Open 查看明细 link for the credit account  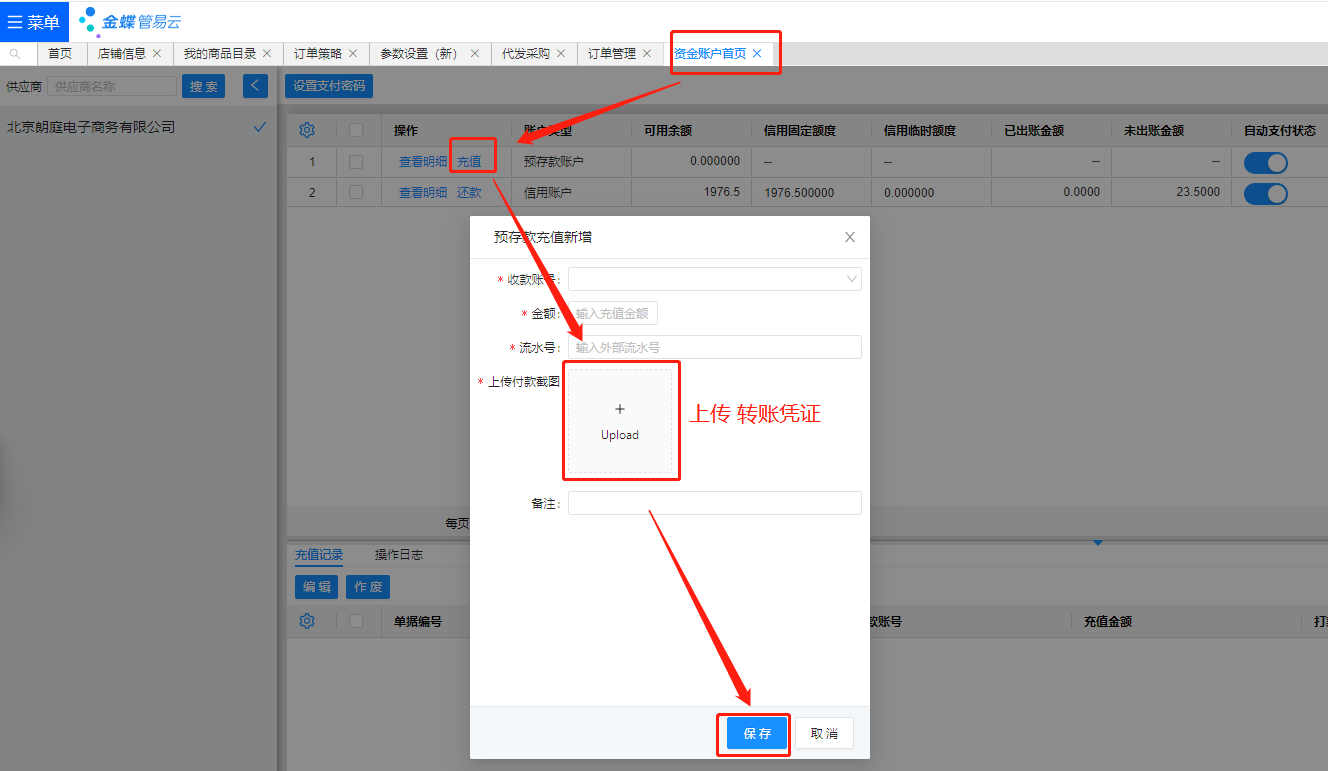pyautogui.click(x=423, y=193)
